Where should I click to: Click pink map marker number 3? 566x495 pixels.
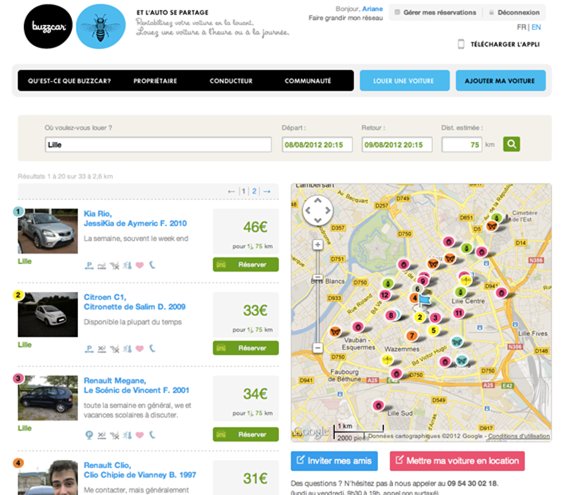[x=435, y=318]
